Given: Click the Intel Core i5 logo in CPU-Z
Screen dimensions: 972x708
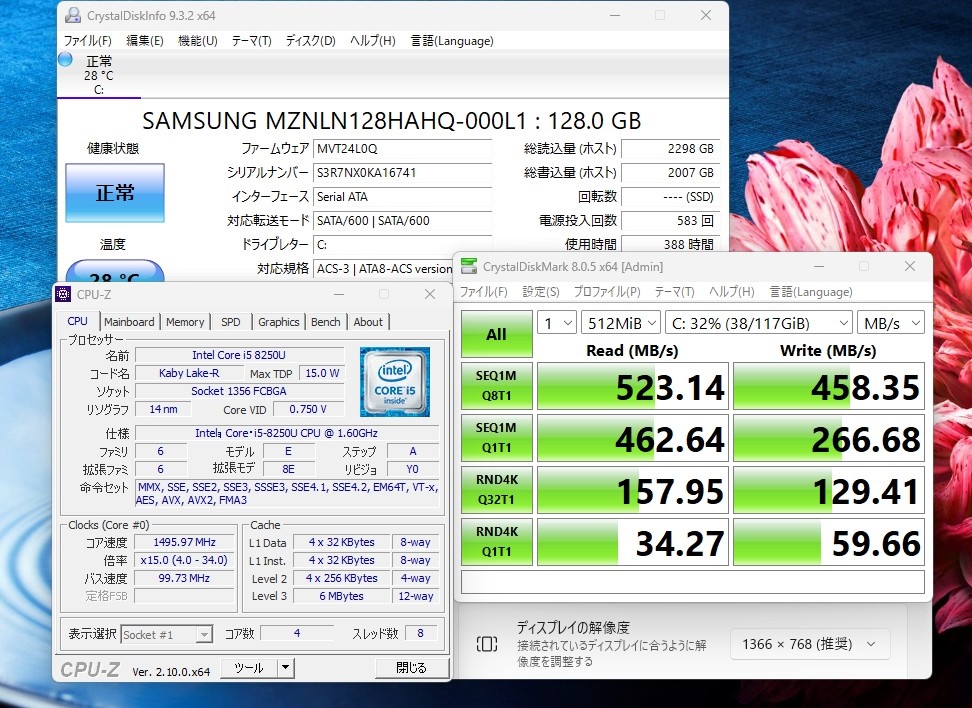Looking at the screenshot, I should [x=395, y=382].
